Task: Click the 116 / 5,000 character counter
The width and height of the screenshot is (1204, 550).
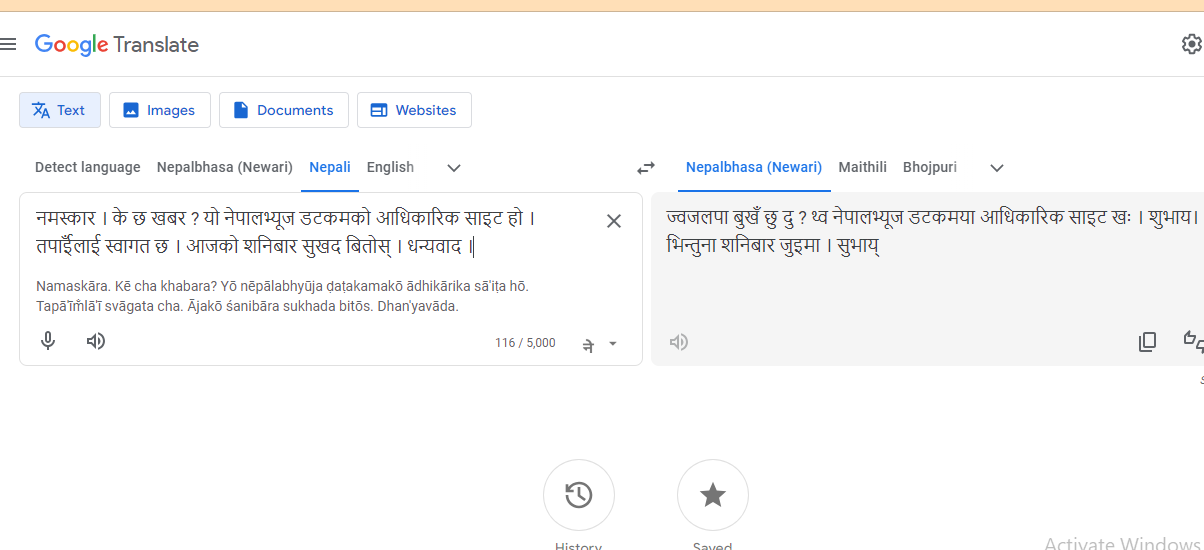Action: [525, 343]
